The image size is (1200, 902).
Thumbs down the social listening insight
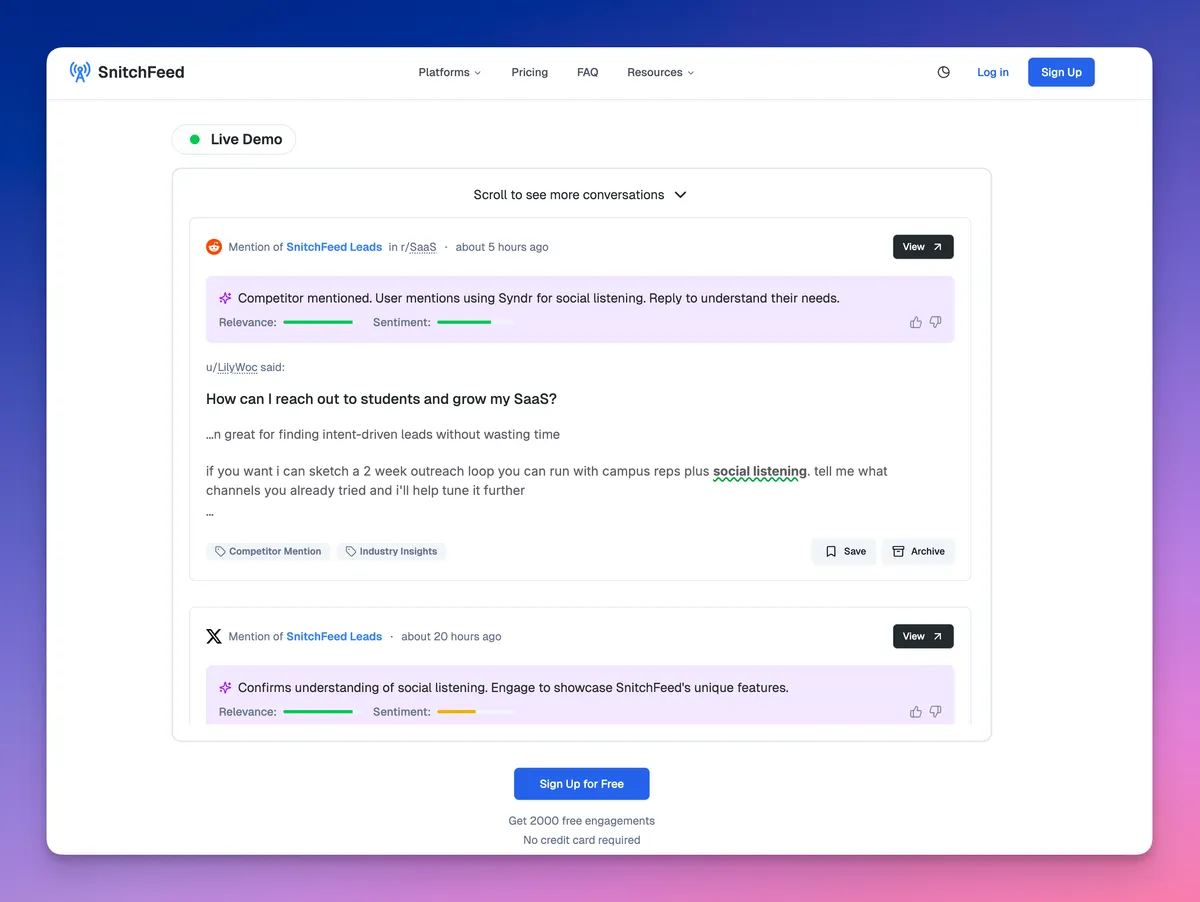[x=936, y=712]
